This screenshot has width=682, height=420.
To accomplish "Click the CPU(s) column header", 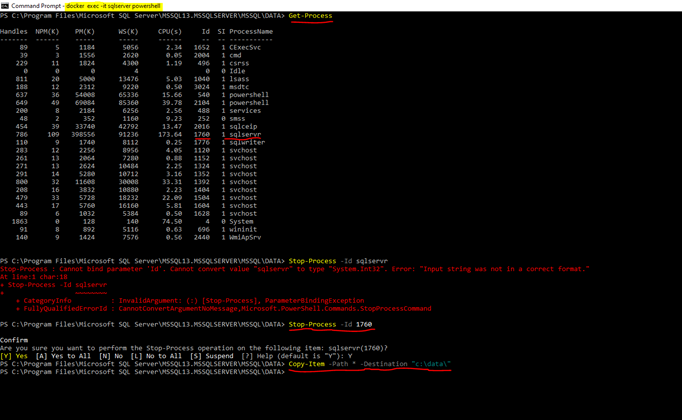I will pos(170,31).
